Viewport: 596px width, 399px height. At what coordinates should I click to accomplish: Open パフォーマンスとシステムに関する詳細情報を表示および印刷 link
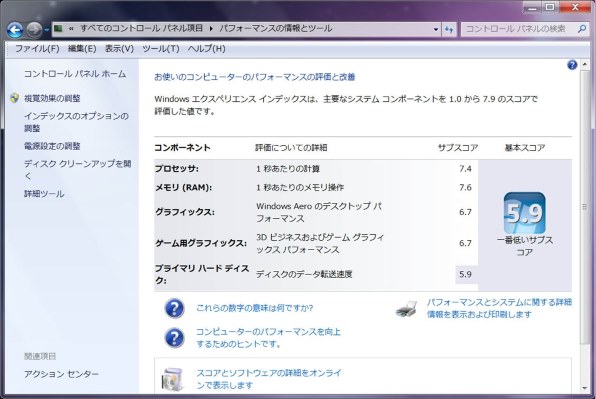(499, 308)
